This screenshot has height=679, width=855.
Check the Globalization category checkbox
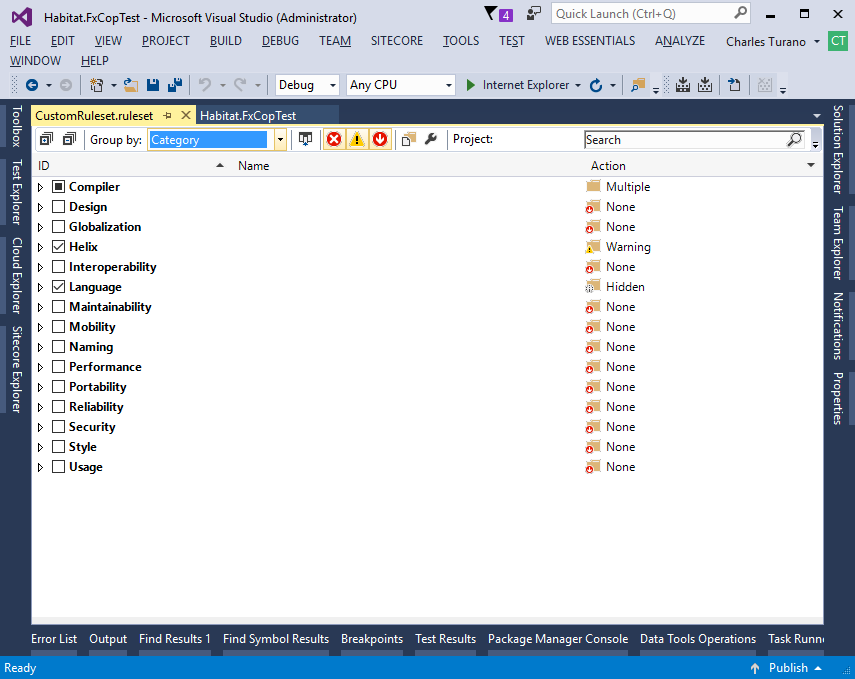(x=58, y=226)
